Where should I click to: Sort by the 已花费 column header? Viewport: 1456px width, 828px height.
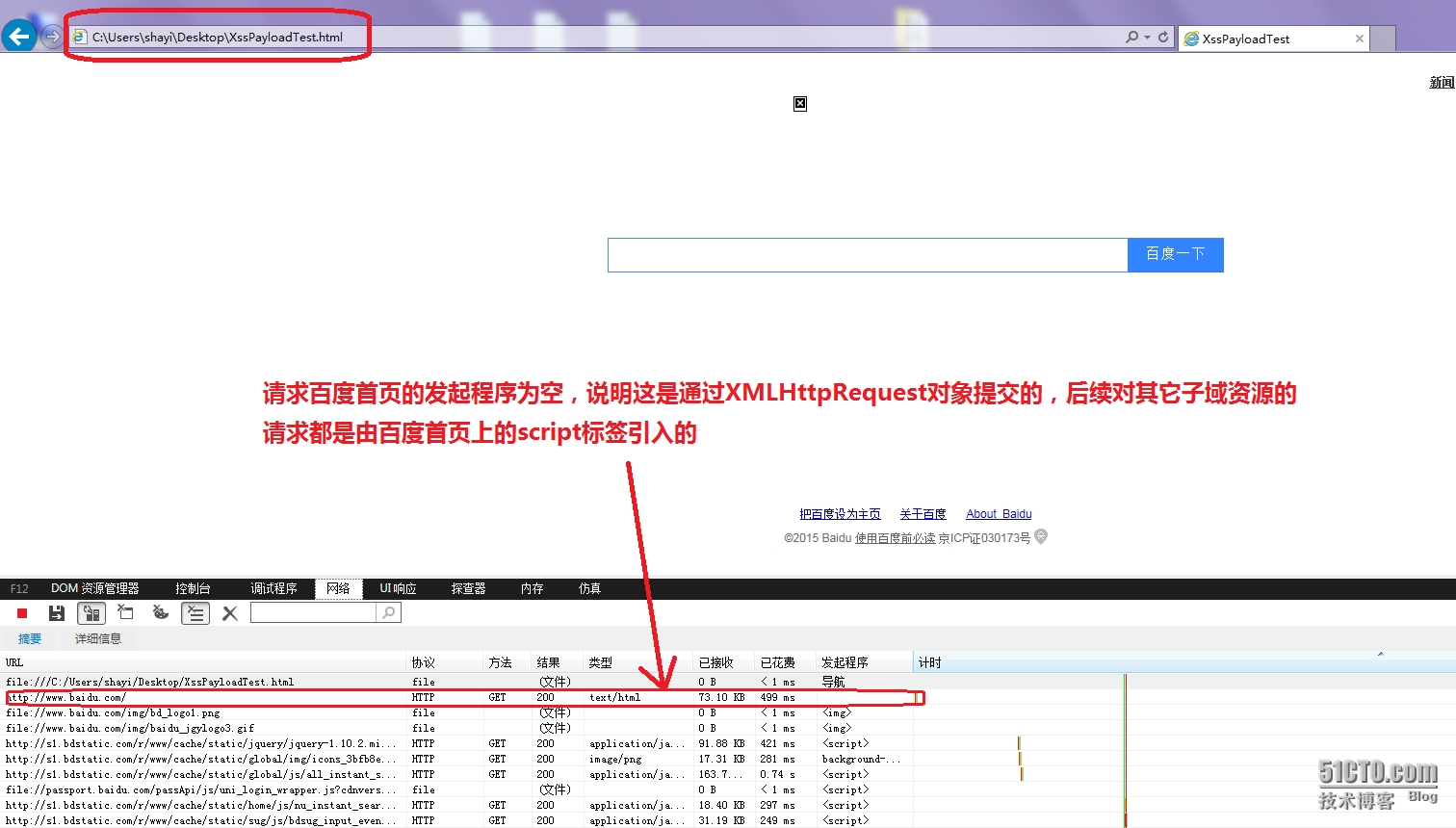(x=785, y=662)
